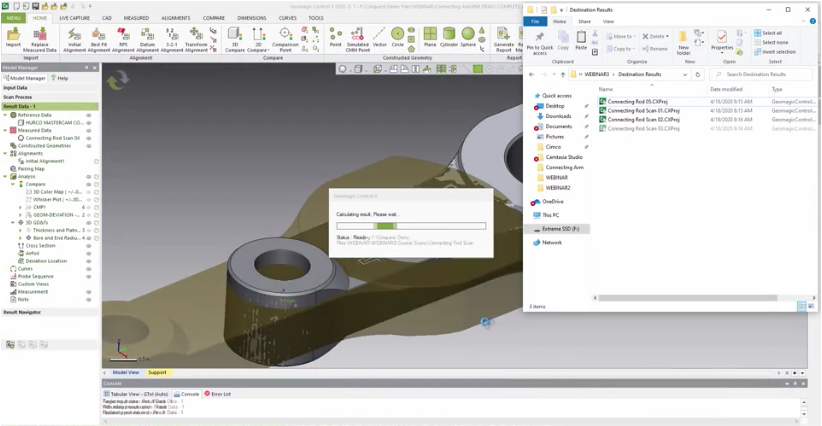Collapse the Analysis tree node
822x426 pixels.
pos(5,176)
